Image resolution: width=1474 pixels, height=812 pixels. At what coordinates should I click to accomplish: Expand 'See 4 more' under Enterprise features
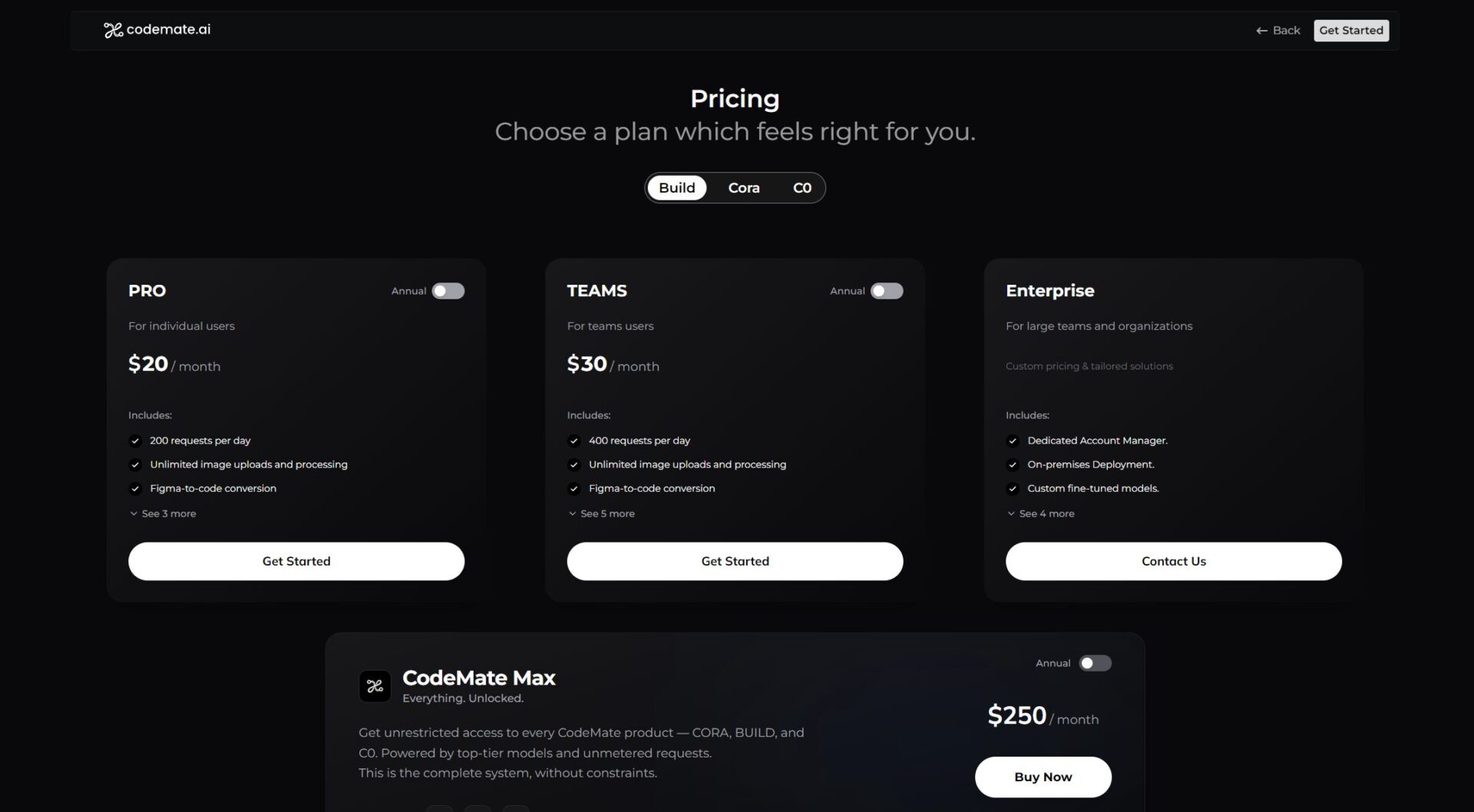[x=1040, y=513]
